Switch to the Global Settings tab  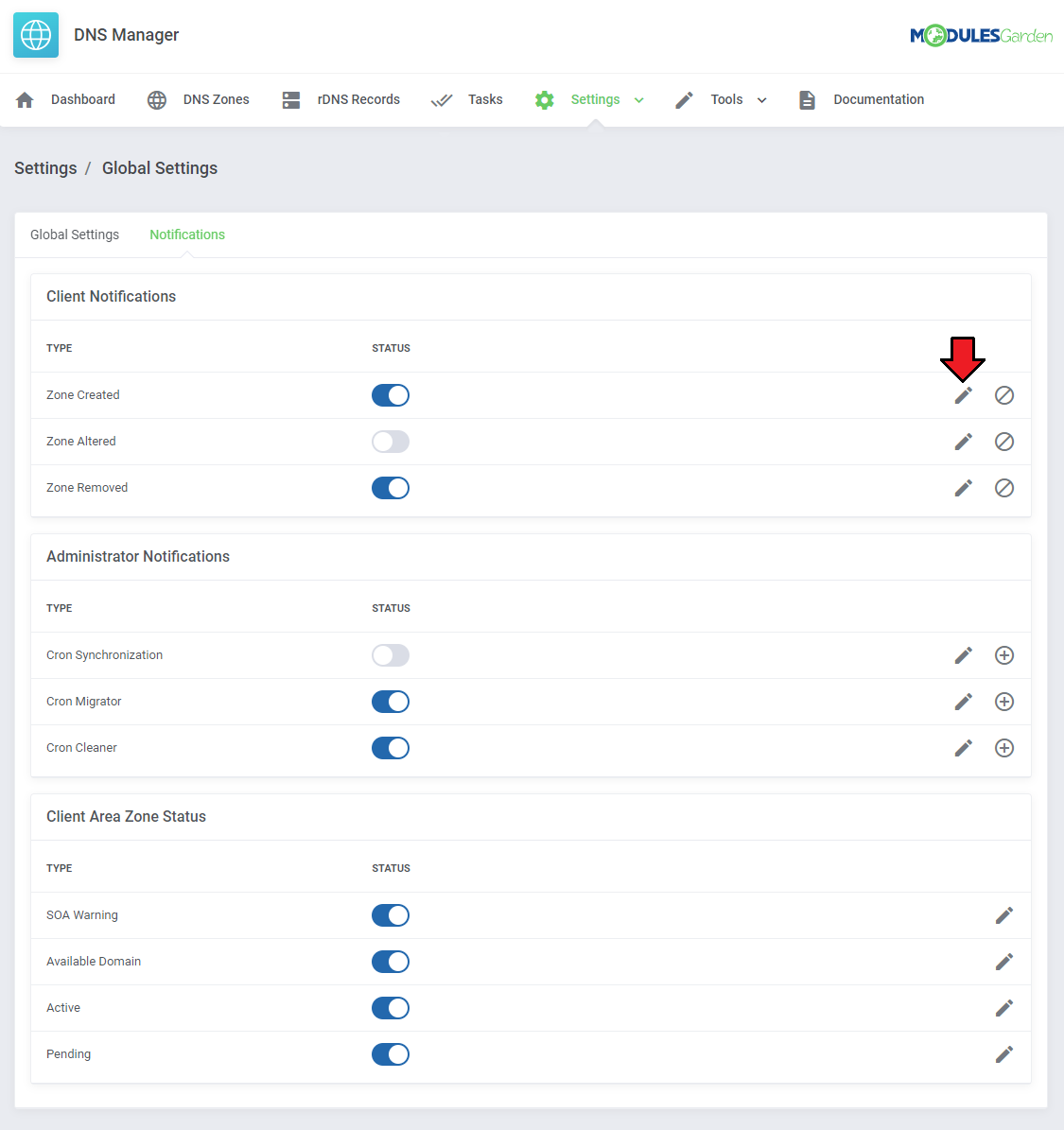pos(75,235)
